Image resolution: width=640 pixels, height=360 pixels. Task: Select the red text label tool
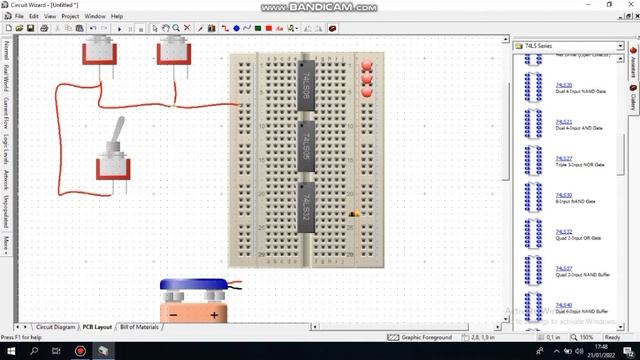pos(280,28)
